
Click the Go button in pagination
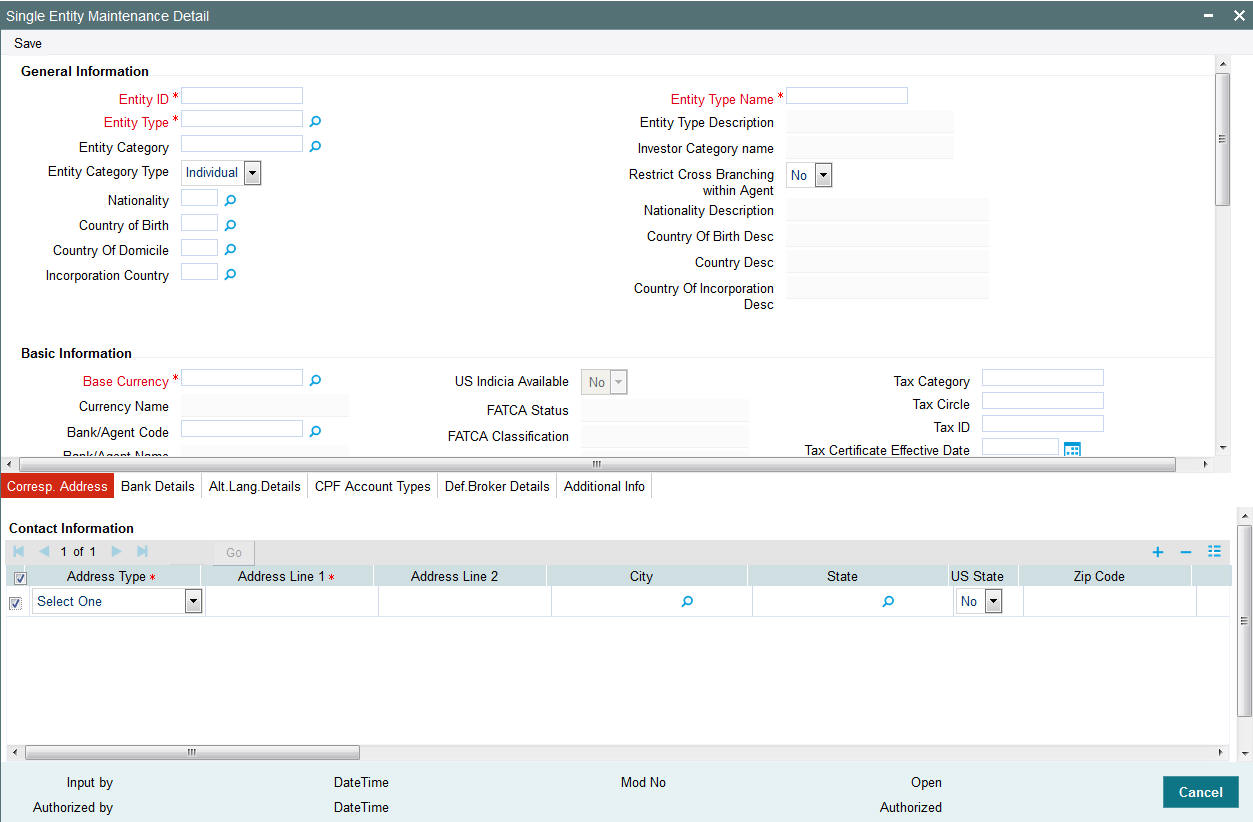click(x=234, y=552)
